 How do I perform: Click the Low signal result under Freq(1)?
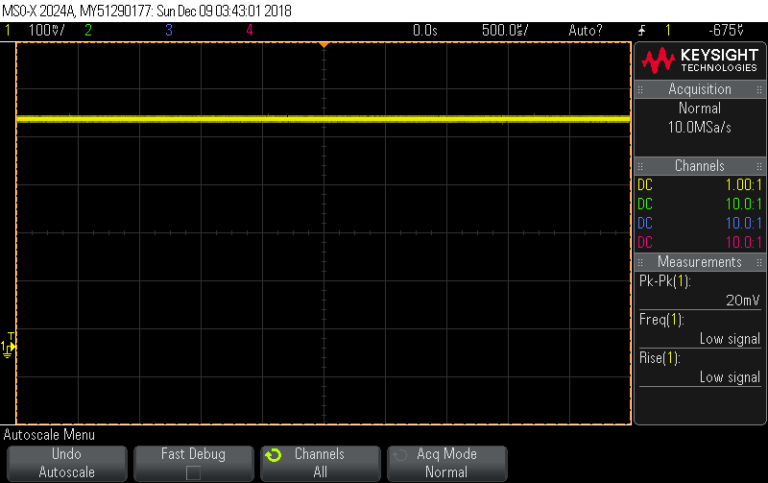coord(730,339)
